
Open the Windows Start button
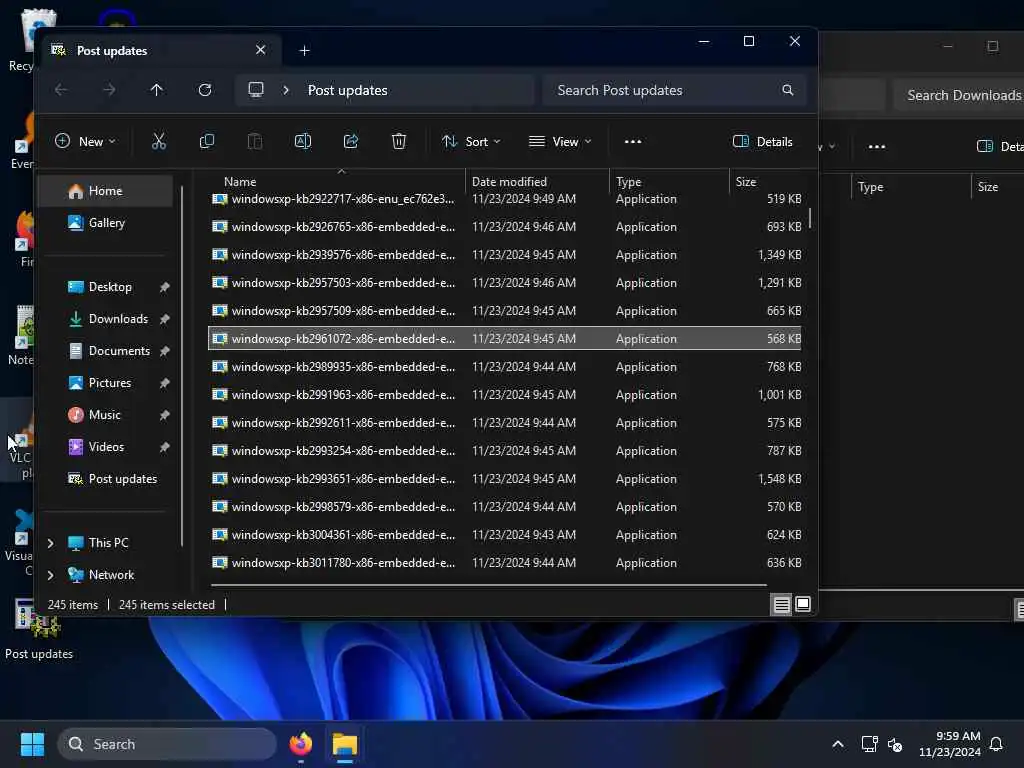tap(32, 744)
